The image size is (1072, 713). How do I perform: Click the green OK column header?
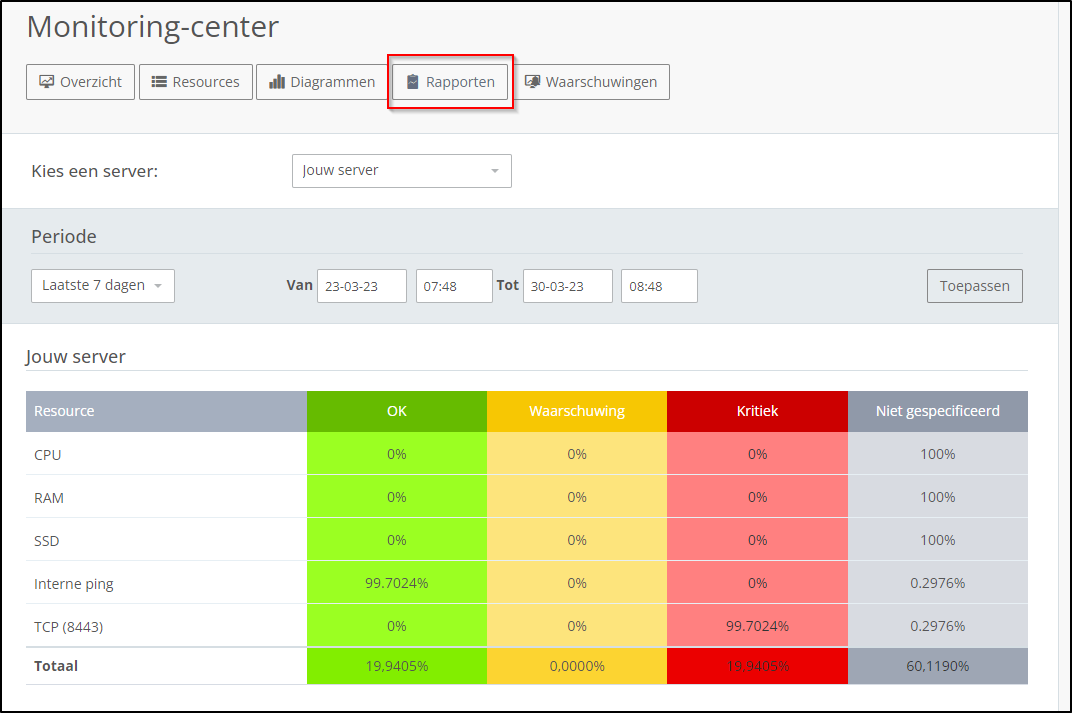[x=396, y=410]
